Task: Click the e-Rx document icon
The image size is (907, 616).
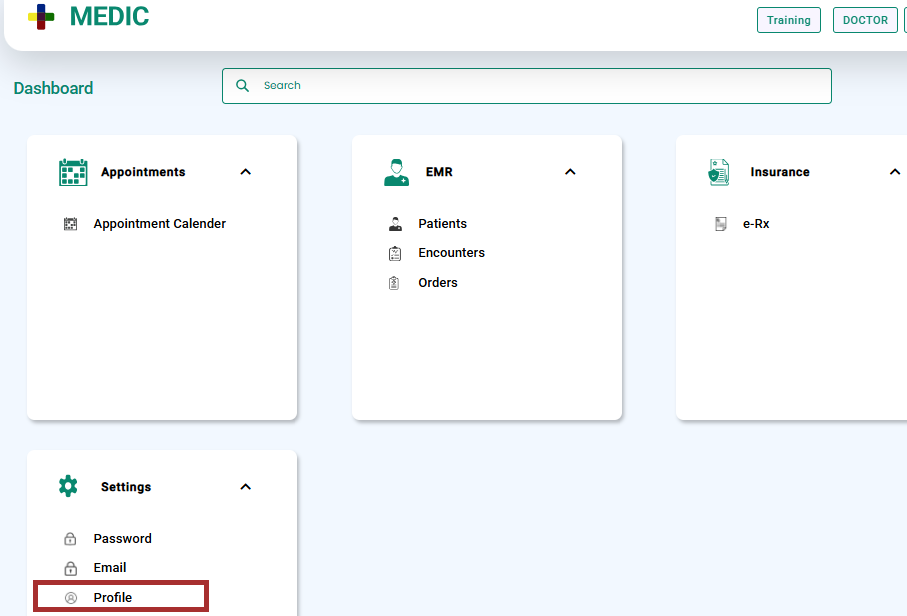Action: tap(720, 224)
